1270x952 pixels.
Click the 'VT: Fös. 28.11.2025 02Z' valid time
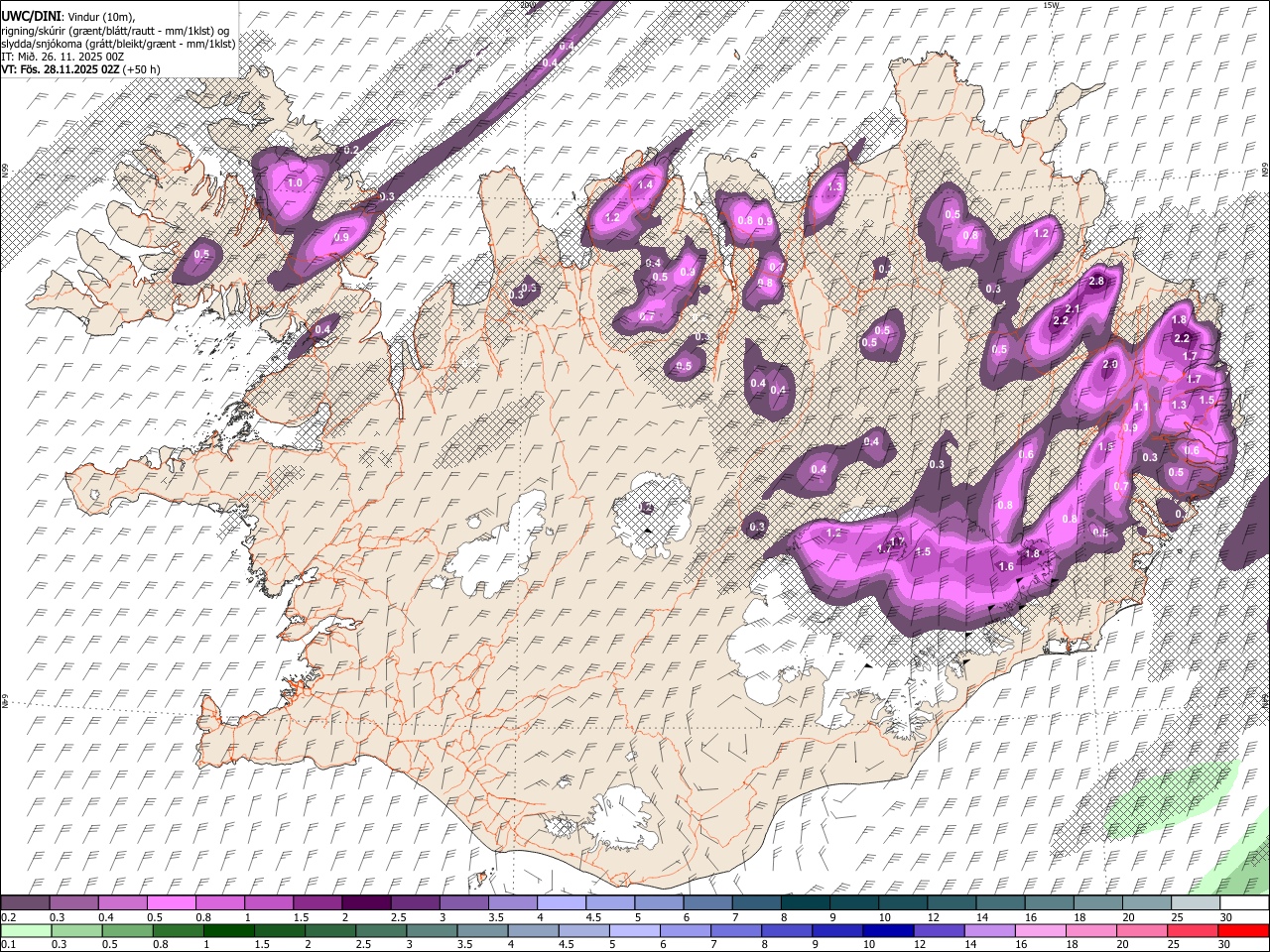pyautogui.click(x=60, y=69)
